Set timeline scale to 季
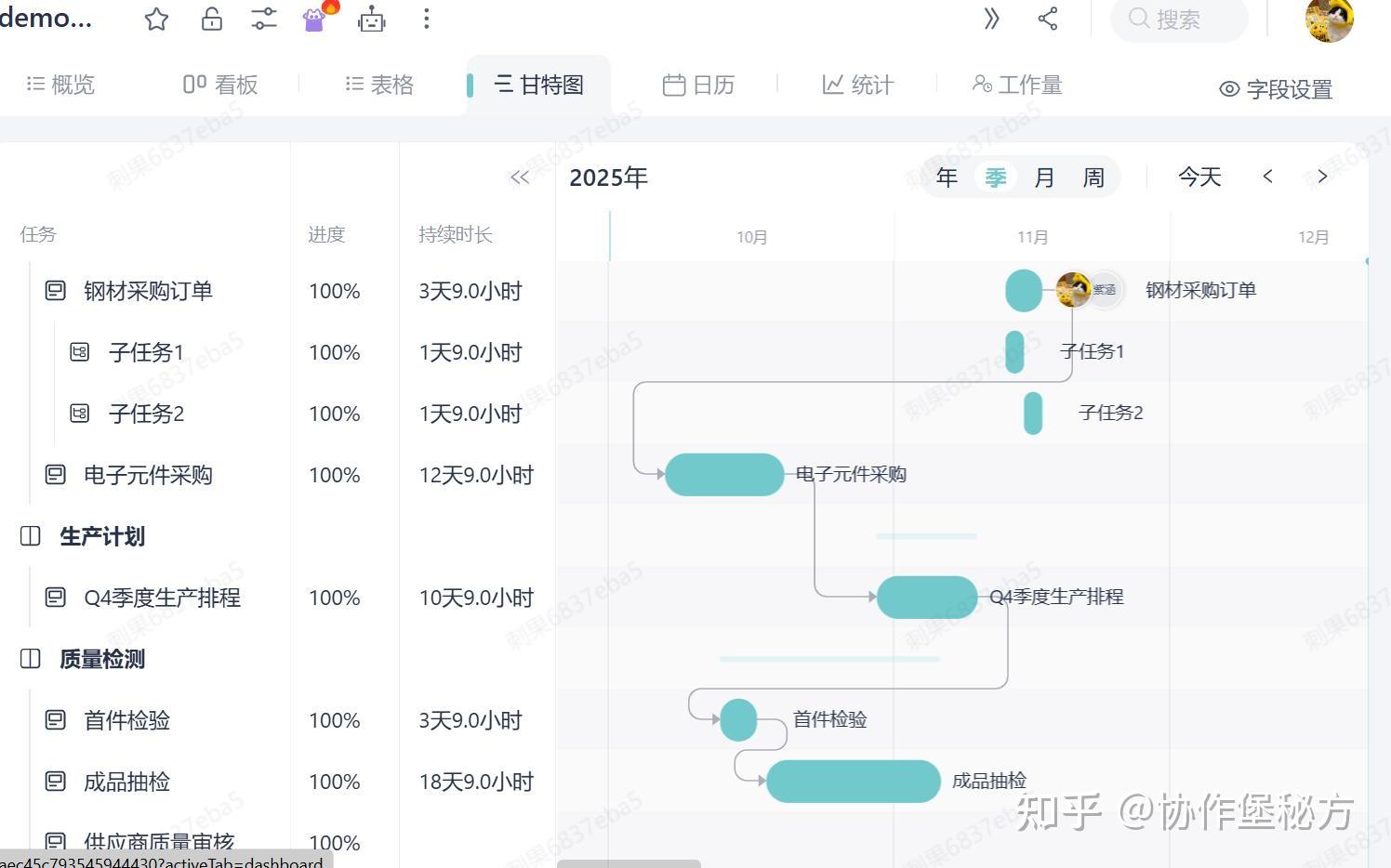Image resolution: width=1391 pixels, height=868 pixels. tap(996, 178)
